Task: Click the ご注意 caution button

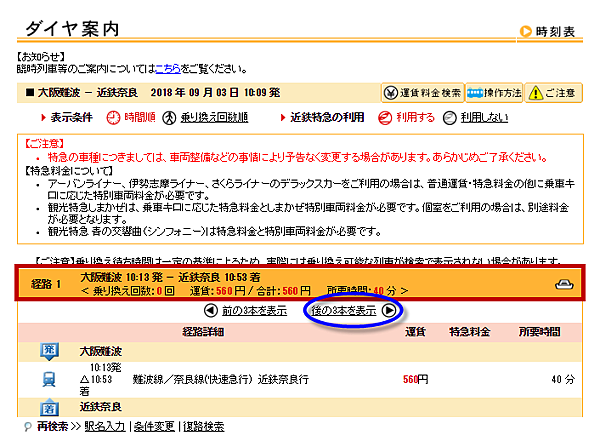Action: coord(553,93)
